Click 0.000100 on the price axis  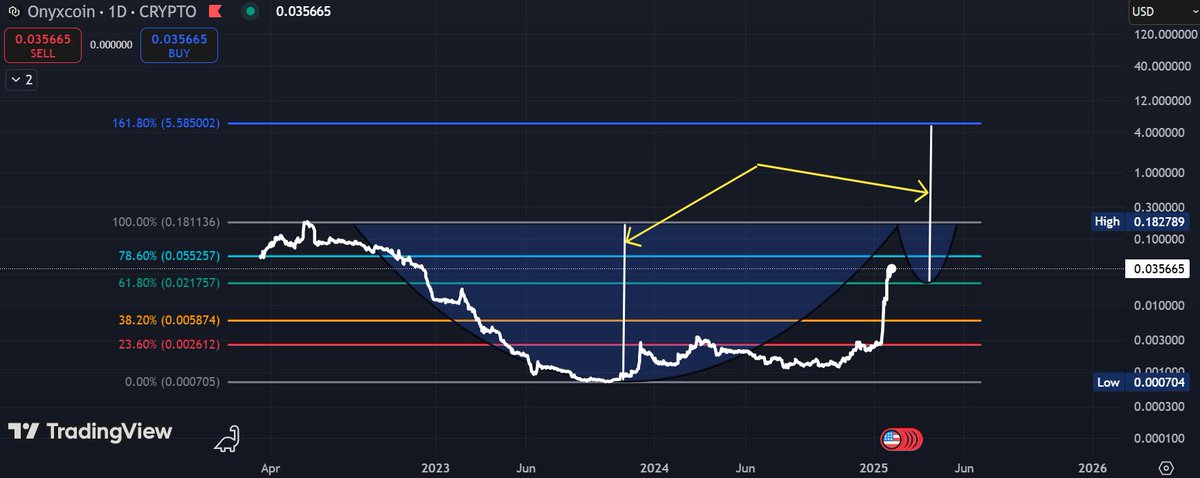point(1160,438)
